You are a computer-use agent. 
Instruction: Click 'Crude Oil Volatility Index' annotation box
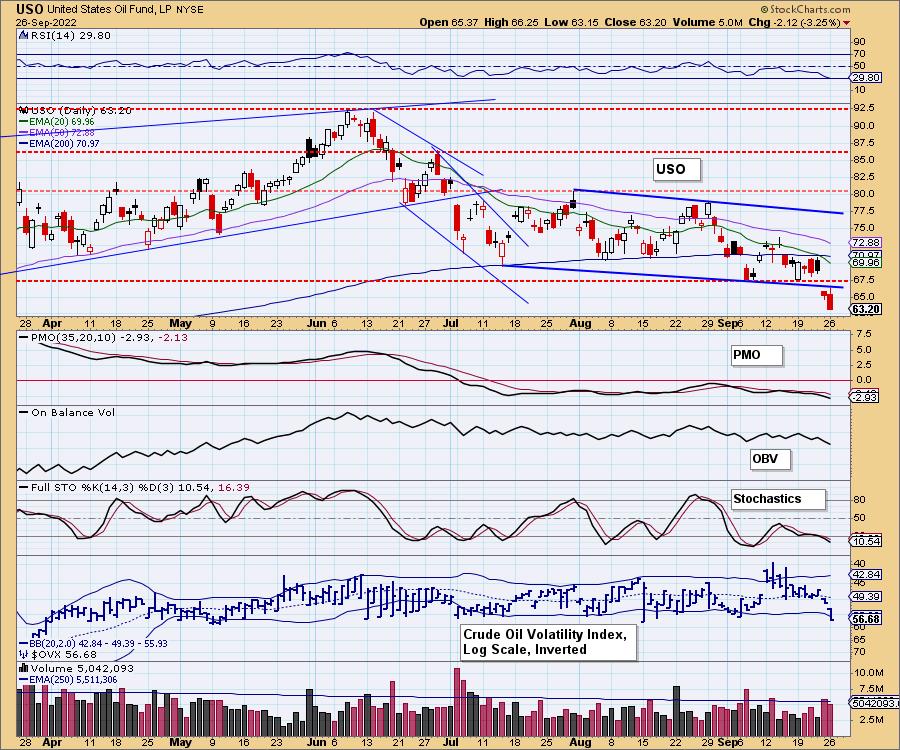pyautogui.click(x=549, y=642)
